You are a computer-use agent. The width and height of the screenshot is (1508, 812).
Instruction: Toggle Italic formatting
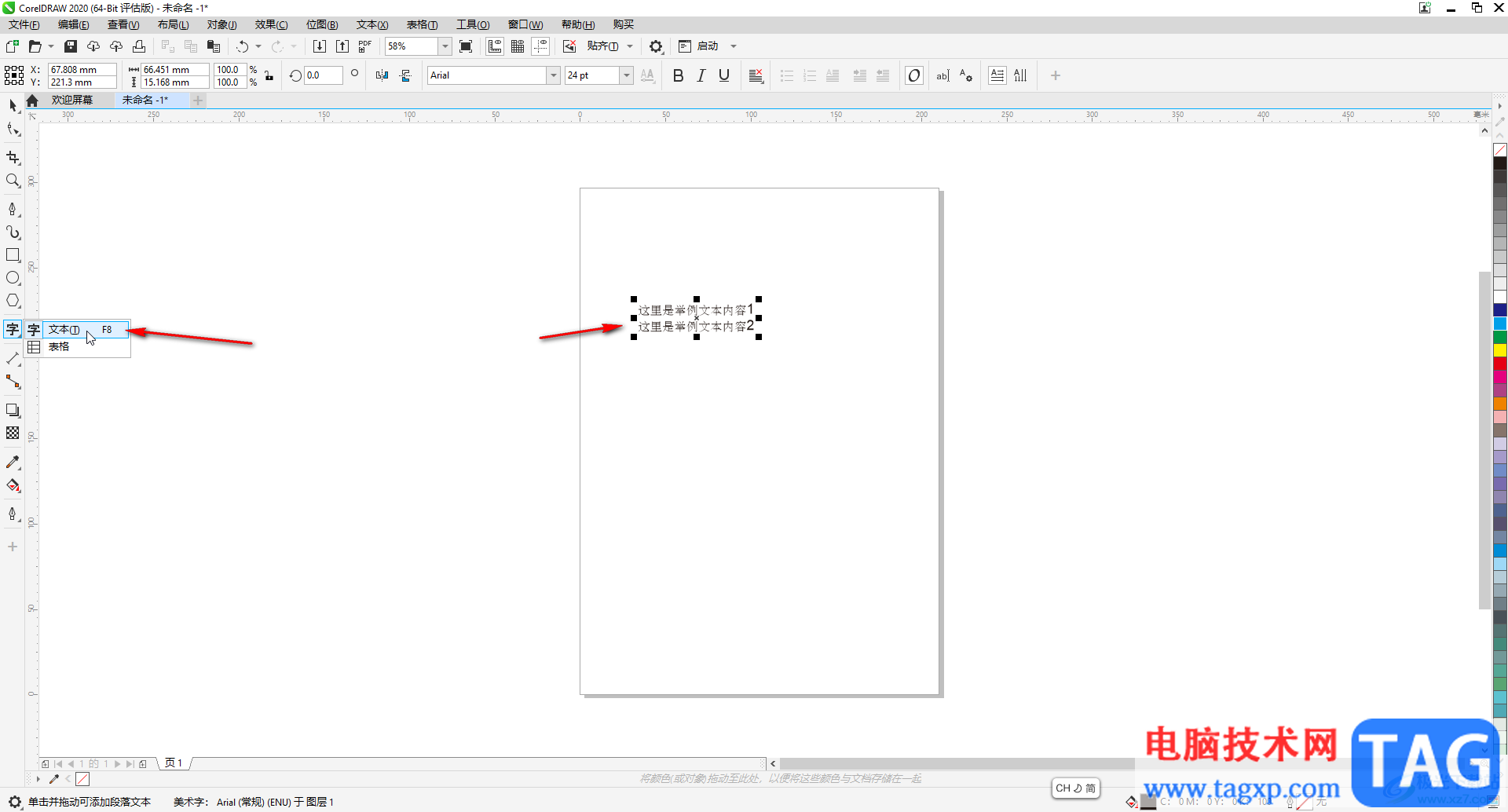[701, 75]
